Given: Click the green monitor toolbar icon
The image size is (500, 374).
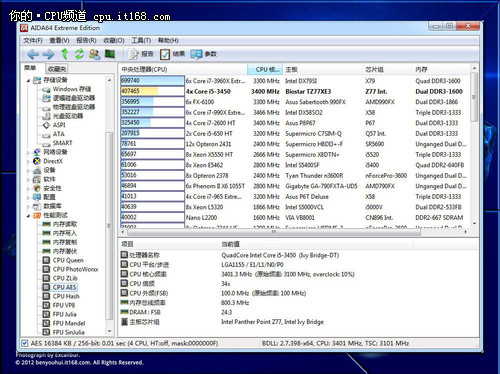Looking at the screenshot, I should tap(110, 54).
